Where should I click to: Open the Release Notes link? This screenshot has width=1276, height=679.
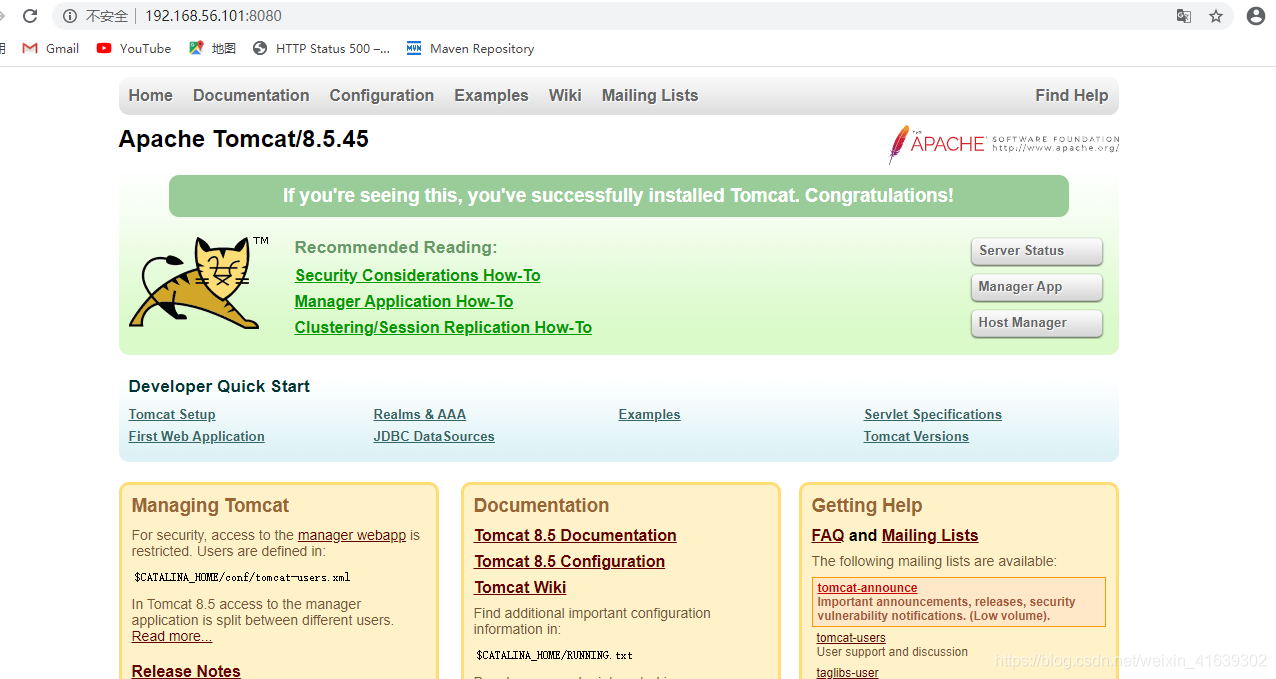tap(186, 671)
